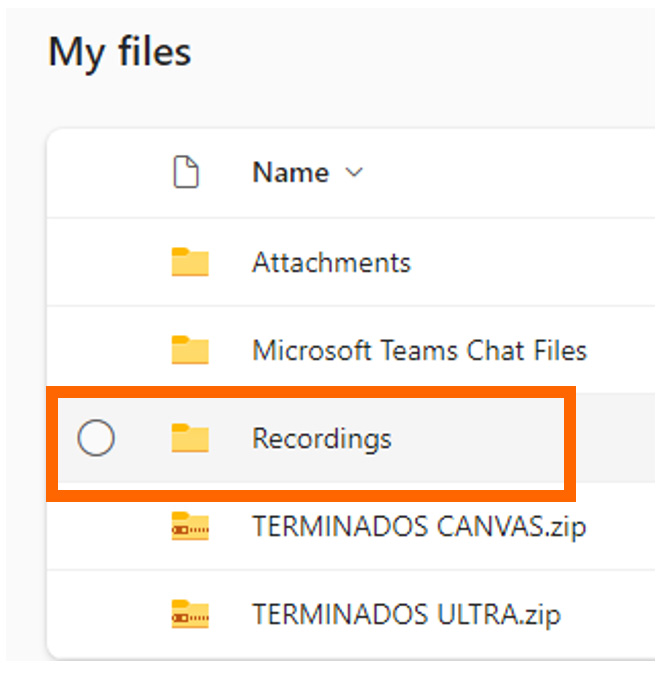
Task: Select Recordings row via blank space right of name
Action: (x=480, y=438)
